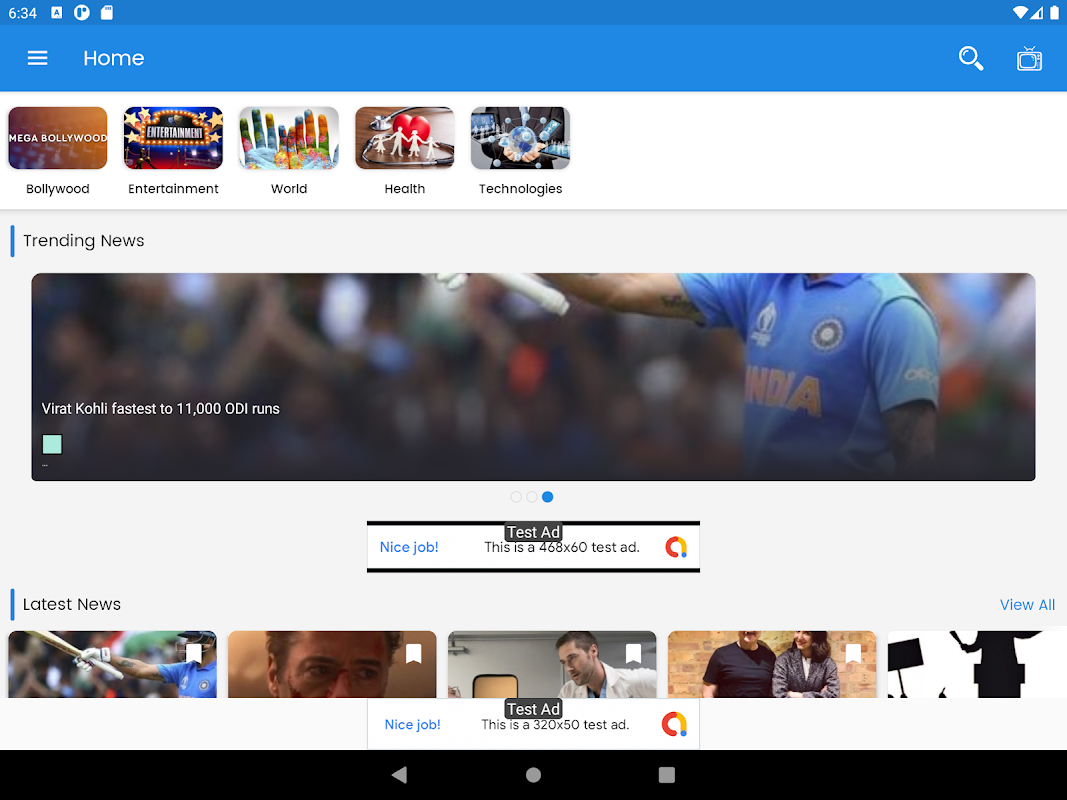Click the World label text
Image resolution: width=1067 pixels, height=800 pixels.
tap(289, 189)
